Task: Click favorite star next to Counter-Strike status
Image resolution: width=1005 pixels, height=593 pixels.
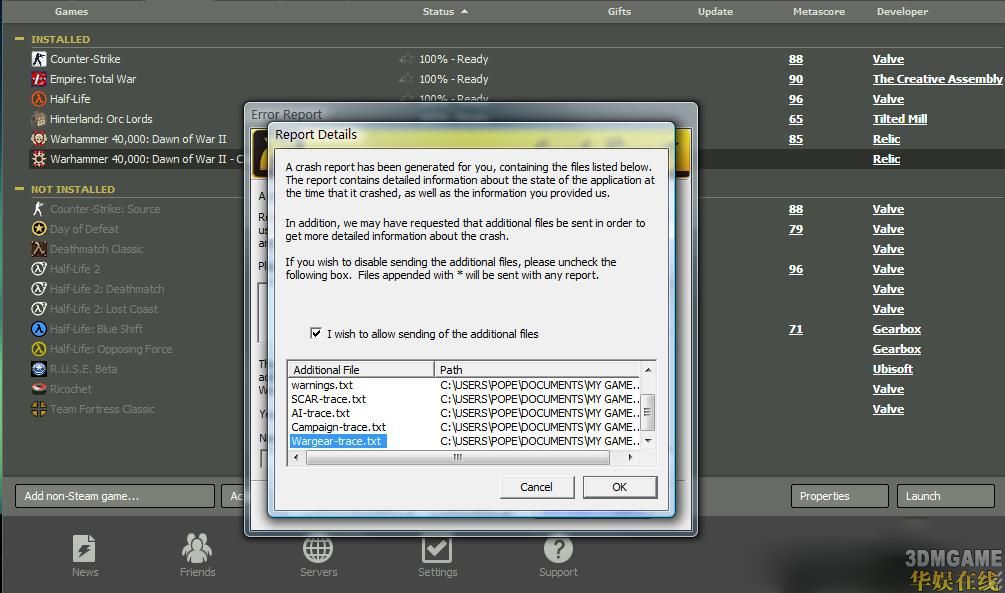Action: point(406,59)
